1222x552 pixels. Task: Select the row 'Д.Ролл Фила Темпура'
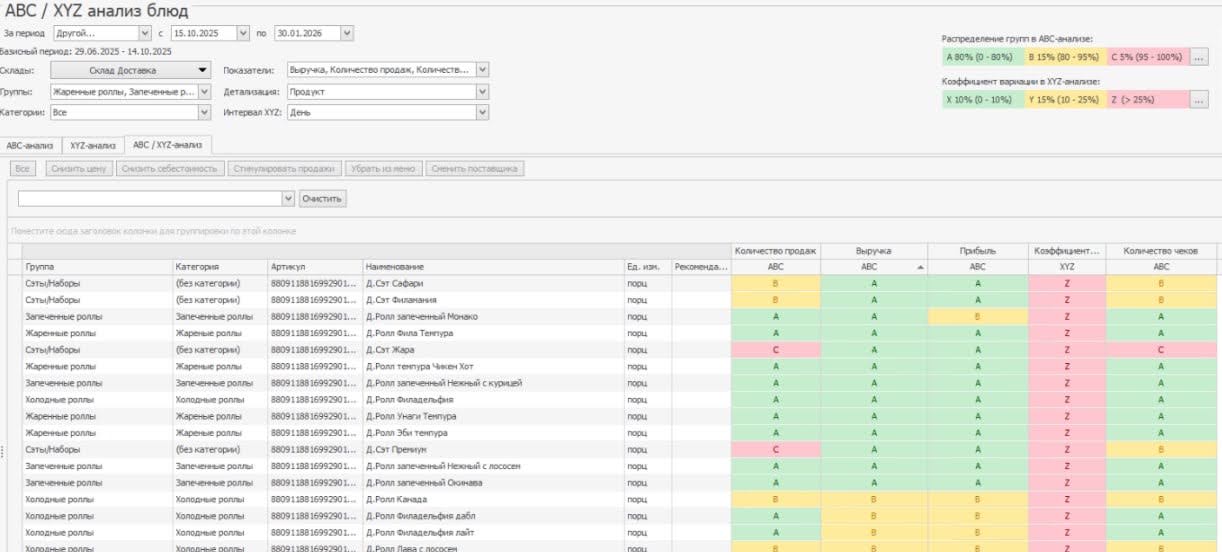point(618,333)
